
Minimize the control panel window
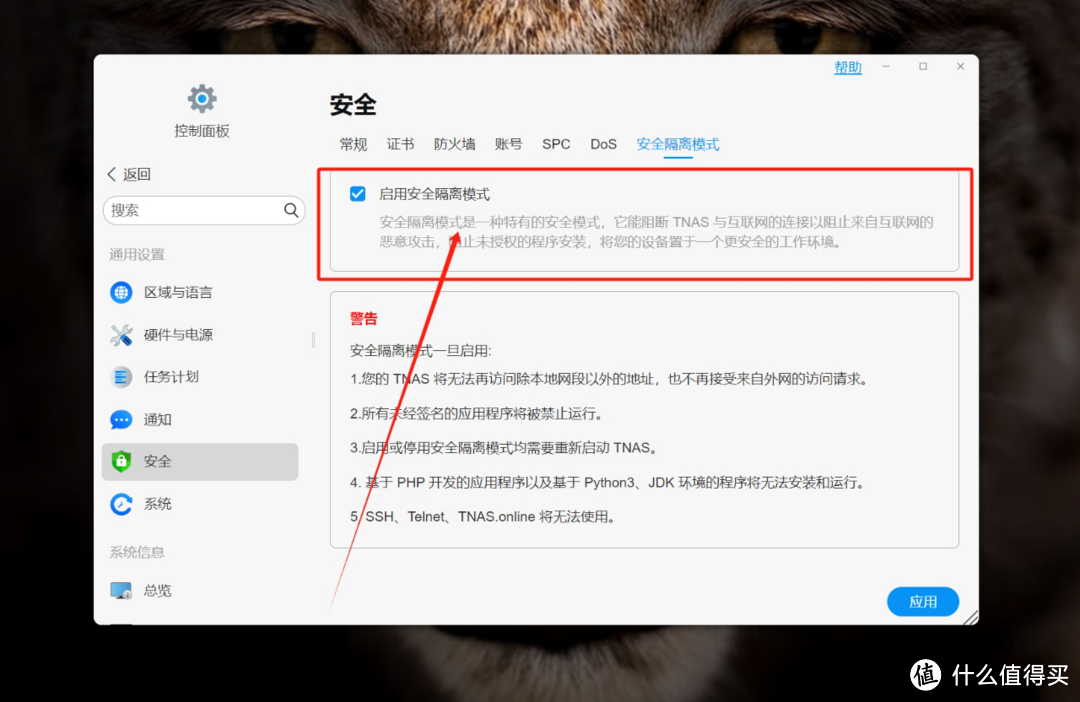(886, 66)
